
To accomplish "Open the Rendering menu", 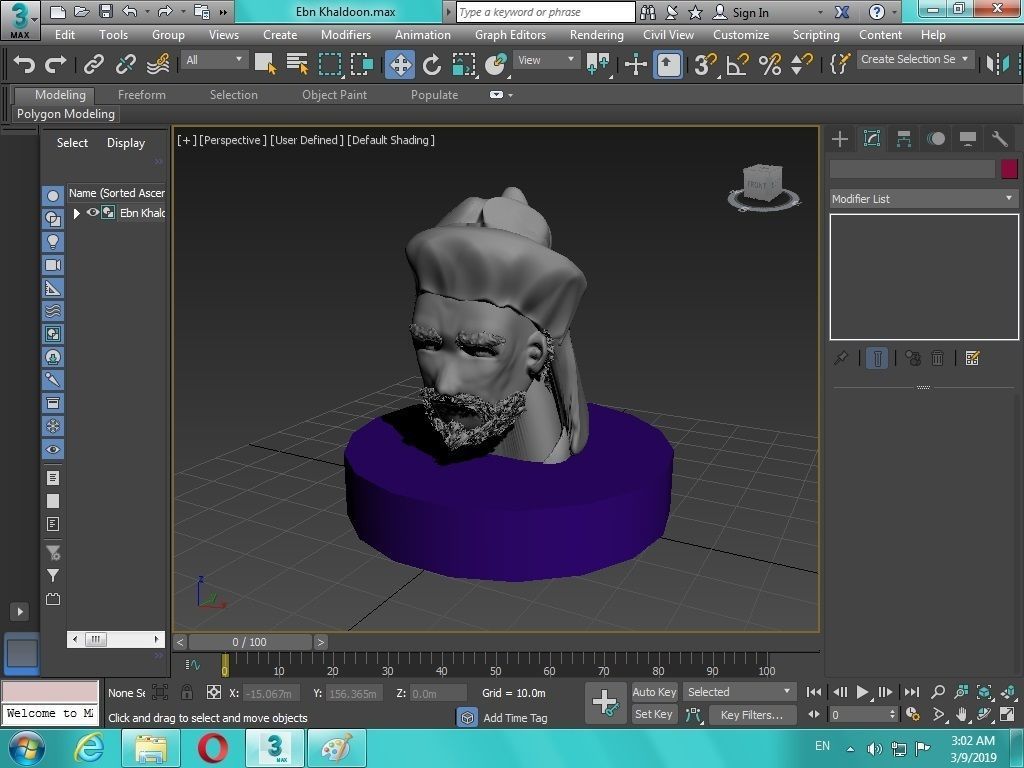I will 596,35.
